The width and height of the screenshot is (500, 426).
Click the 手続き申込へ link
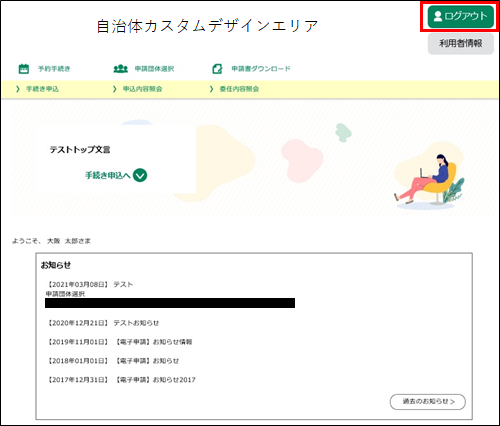click(x=108, y=175)
